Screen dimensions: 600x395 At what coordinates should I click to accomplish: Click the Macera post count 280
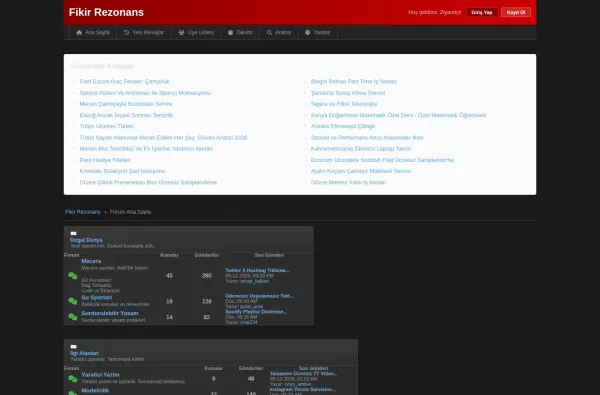[207, 276]
